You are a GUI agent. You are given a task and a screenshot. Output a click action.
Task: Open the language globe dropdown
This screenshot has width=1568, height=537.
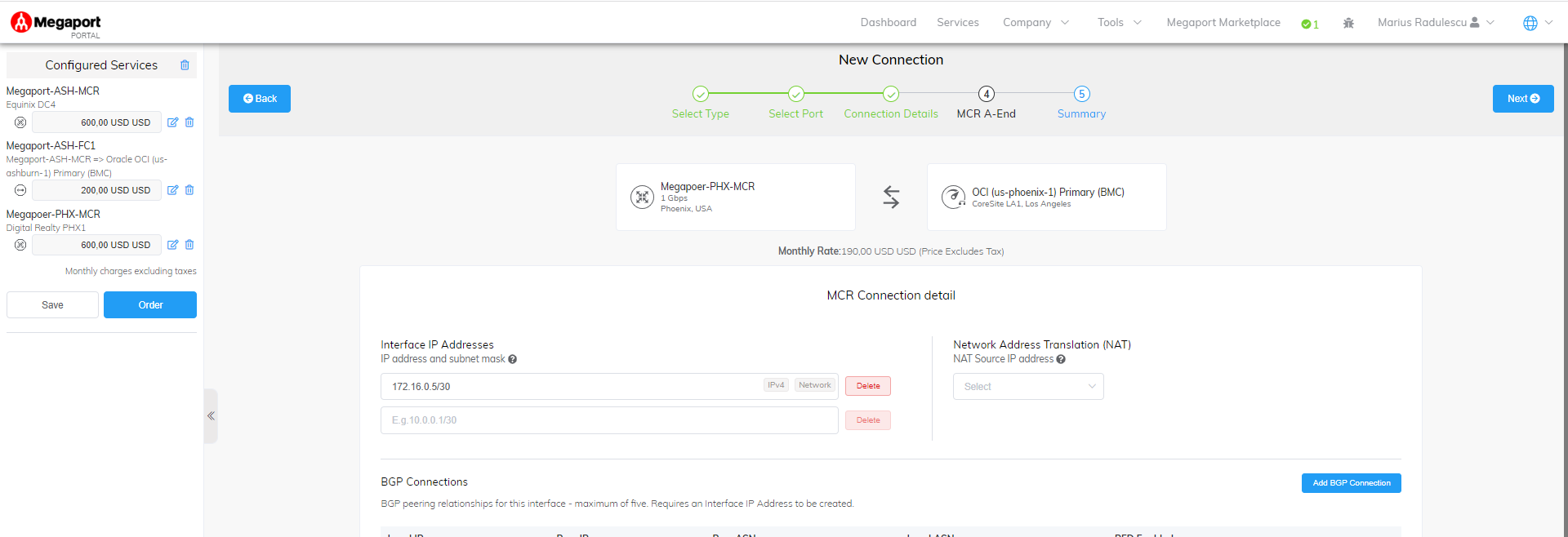[1537, 23]
